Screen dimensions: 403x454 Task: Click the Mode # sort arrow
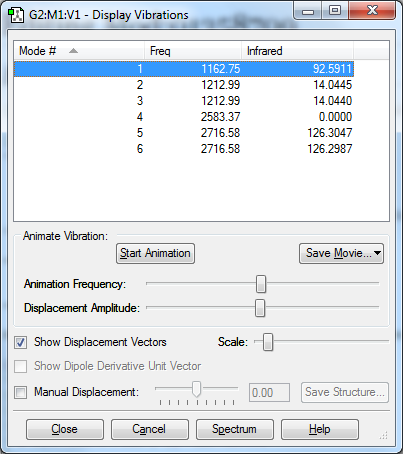click(73, 51)
